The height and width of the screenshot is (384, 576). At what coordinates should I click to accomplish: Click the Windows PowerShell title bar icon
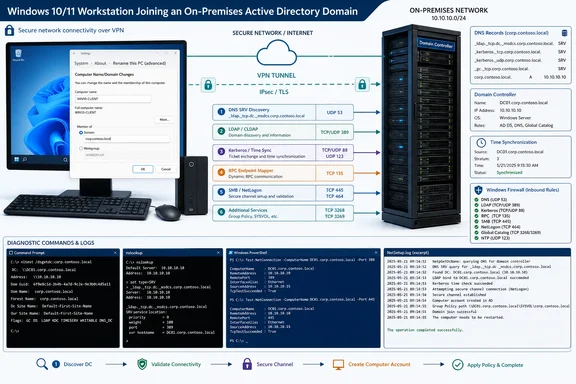pos(231,253)
